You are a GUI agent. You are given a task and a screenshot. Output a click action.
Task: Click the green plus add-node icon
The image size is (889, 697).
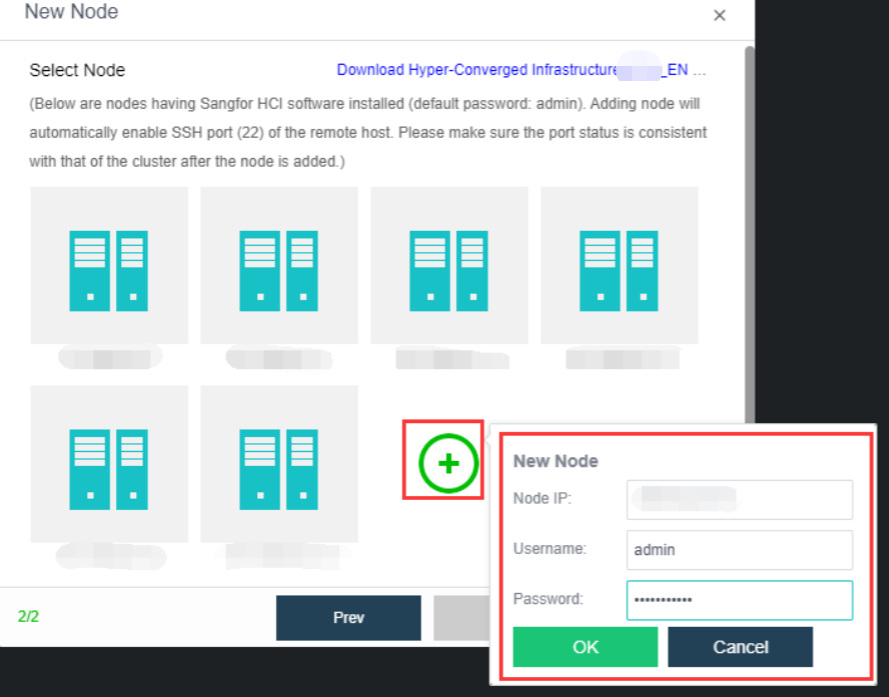pyautogui.click(x=448, y=463)
